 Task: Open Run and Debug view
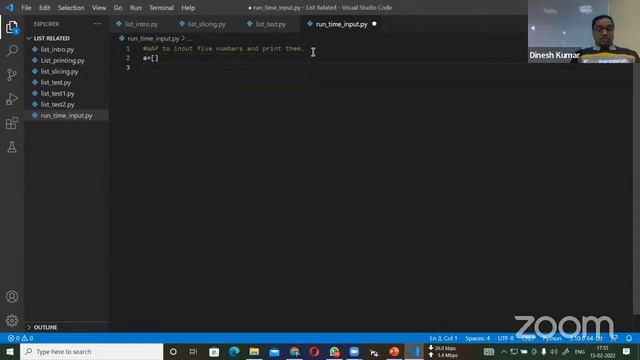click(x=12, y=99)
